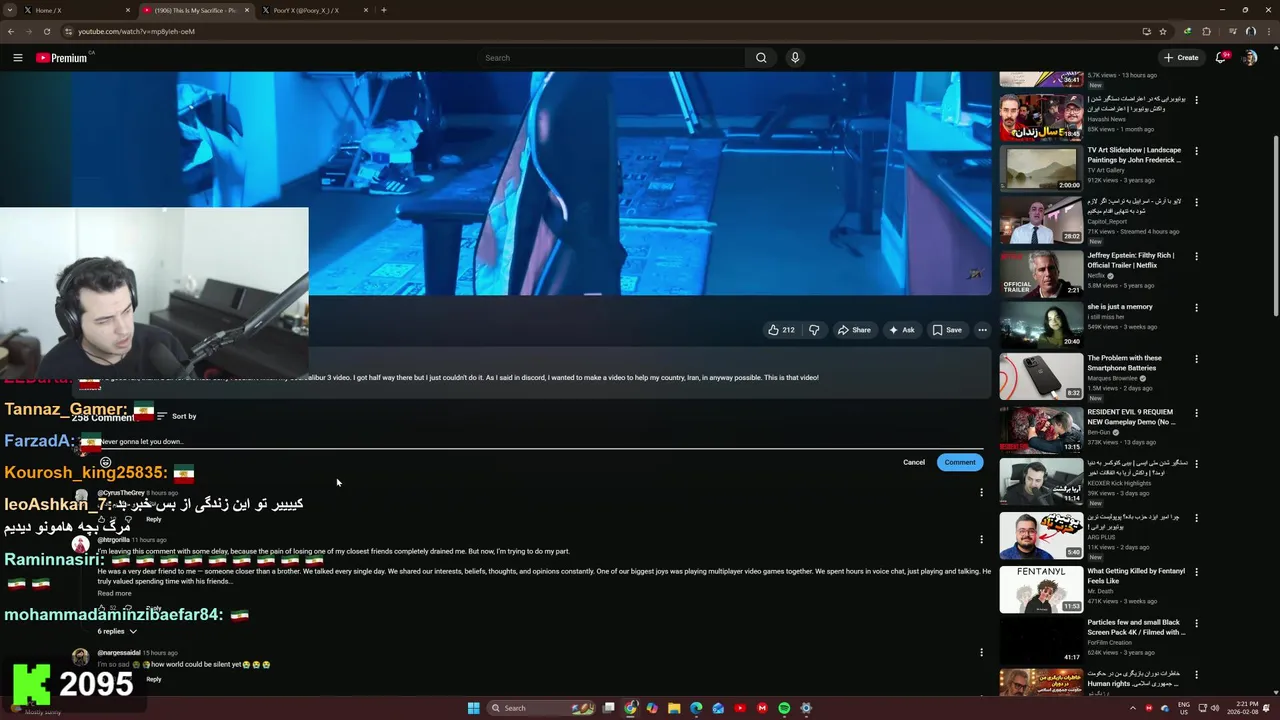Click the Share button

tap(854, 330)
